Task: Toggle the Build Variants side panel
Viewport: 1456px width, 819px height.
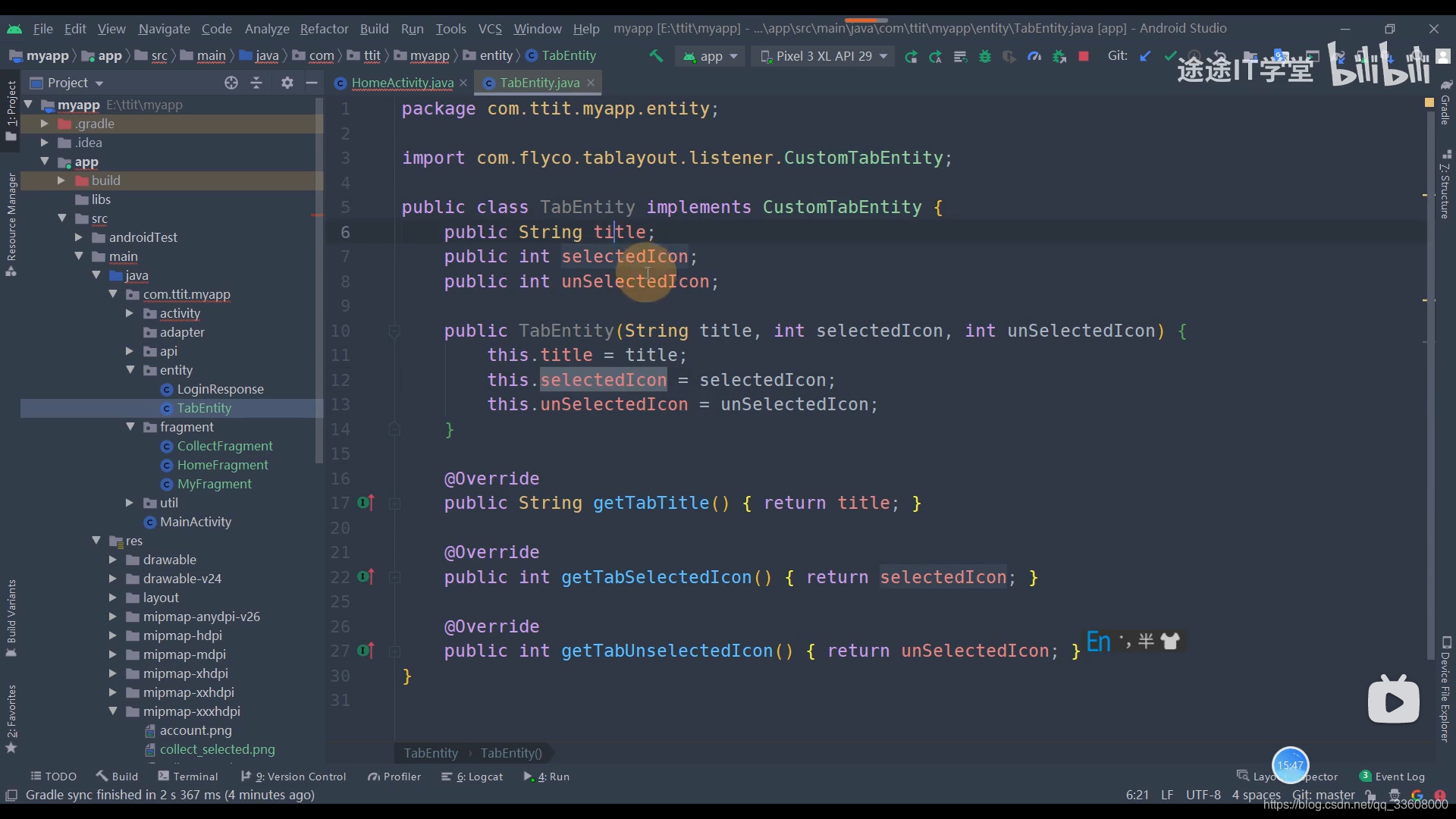Action: click(11, 618)
